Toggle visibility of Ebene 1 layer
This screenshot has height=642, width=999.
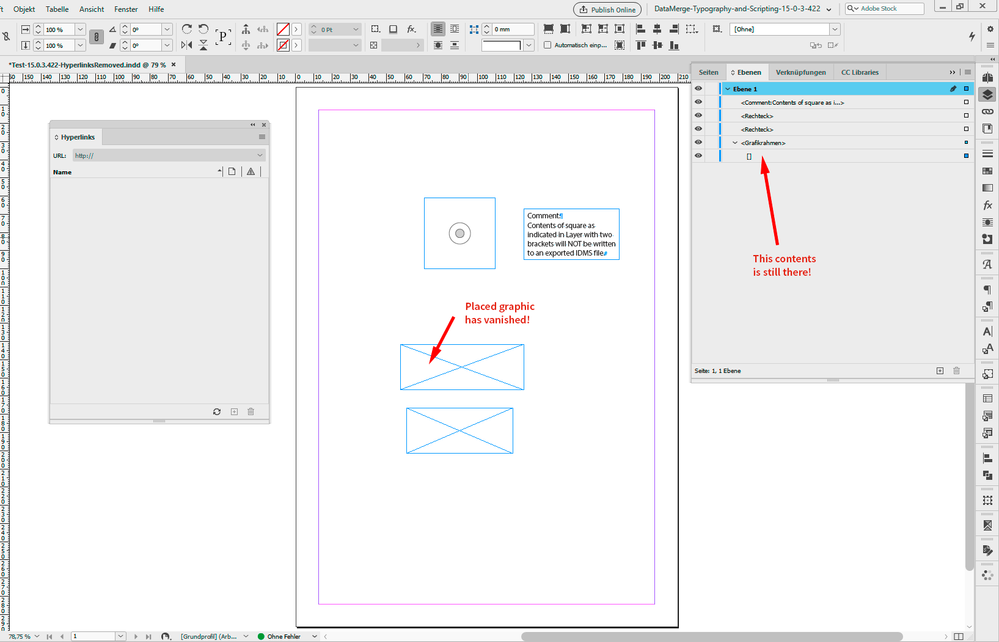coord(698,89)
